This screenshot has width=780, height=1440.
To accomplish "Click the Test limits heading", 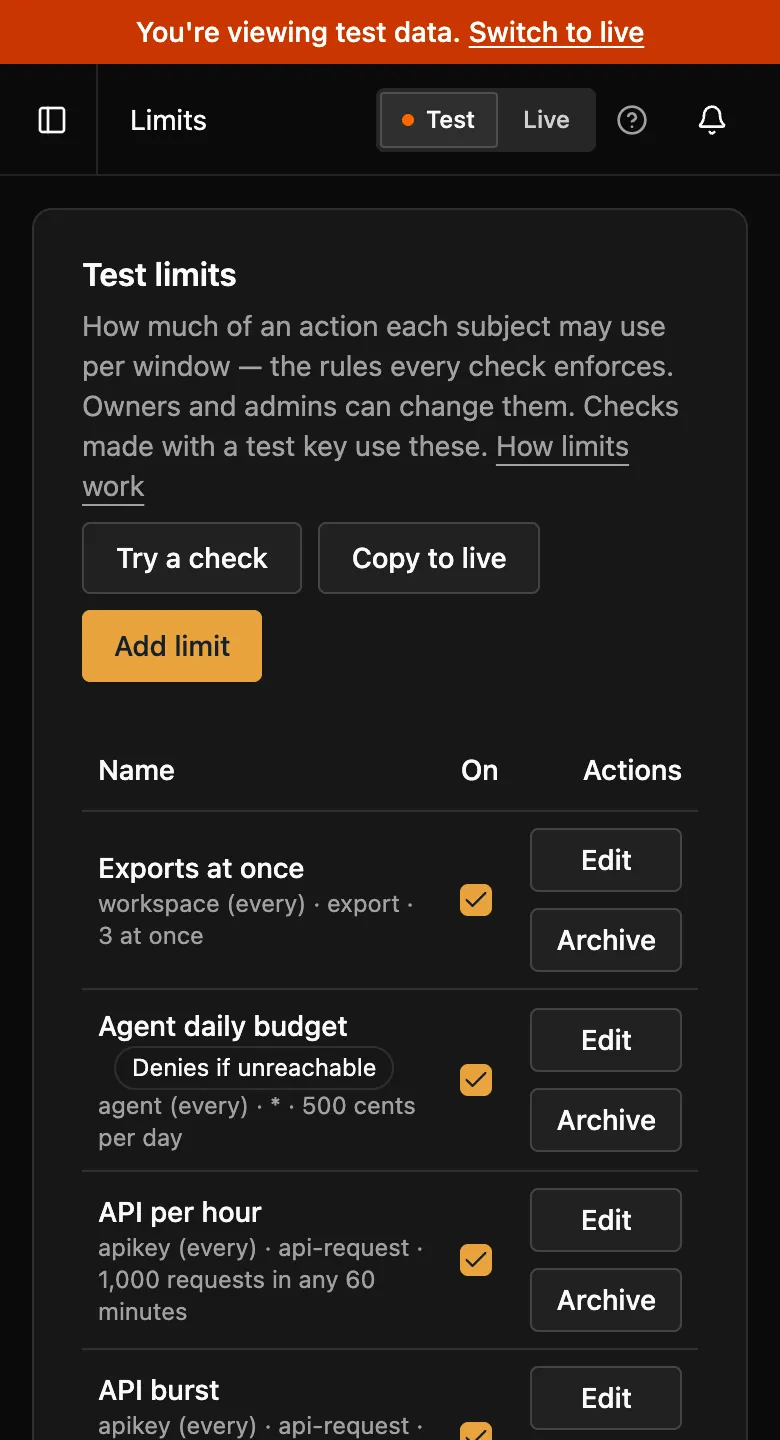I will tap(160, 275).
